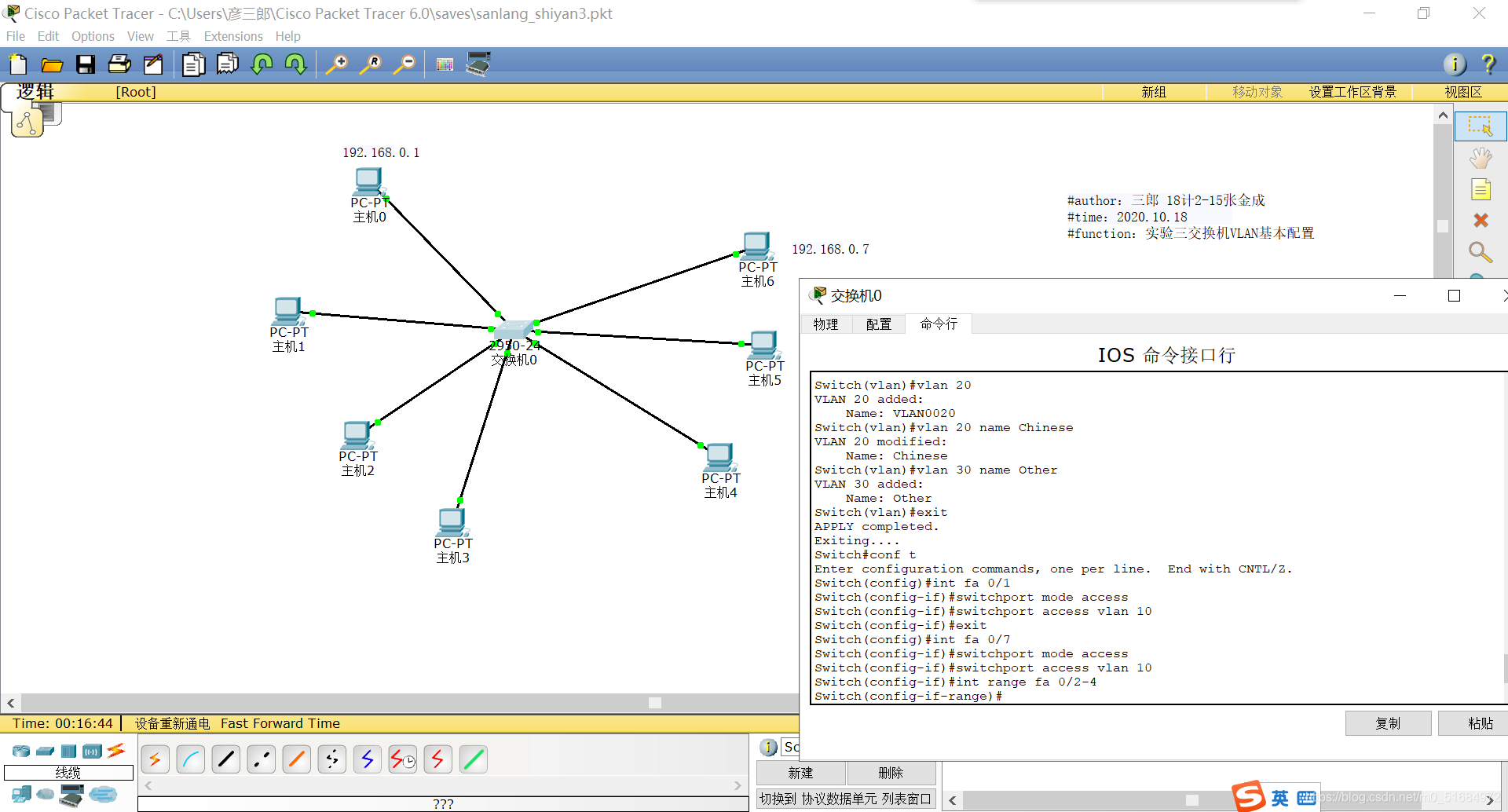
Task: Open help with the question mark icon
Action: 1488,64
